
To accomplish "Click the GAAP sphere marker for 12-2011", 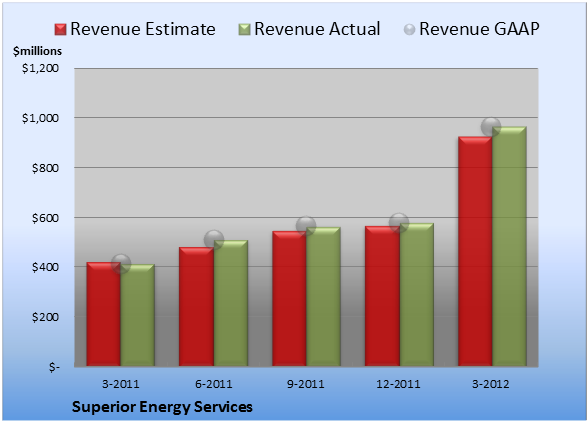I will pos(399,223).
